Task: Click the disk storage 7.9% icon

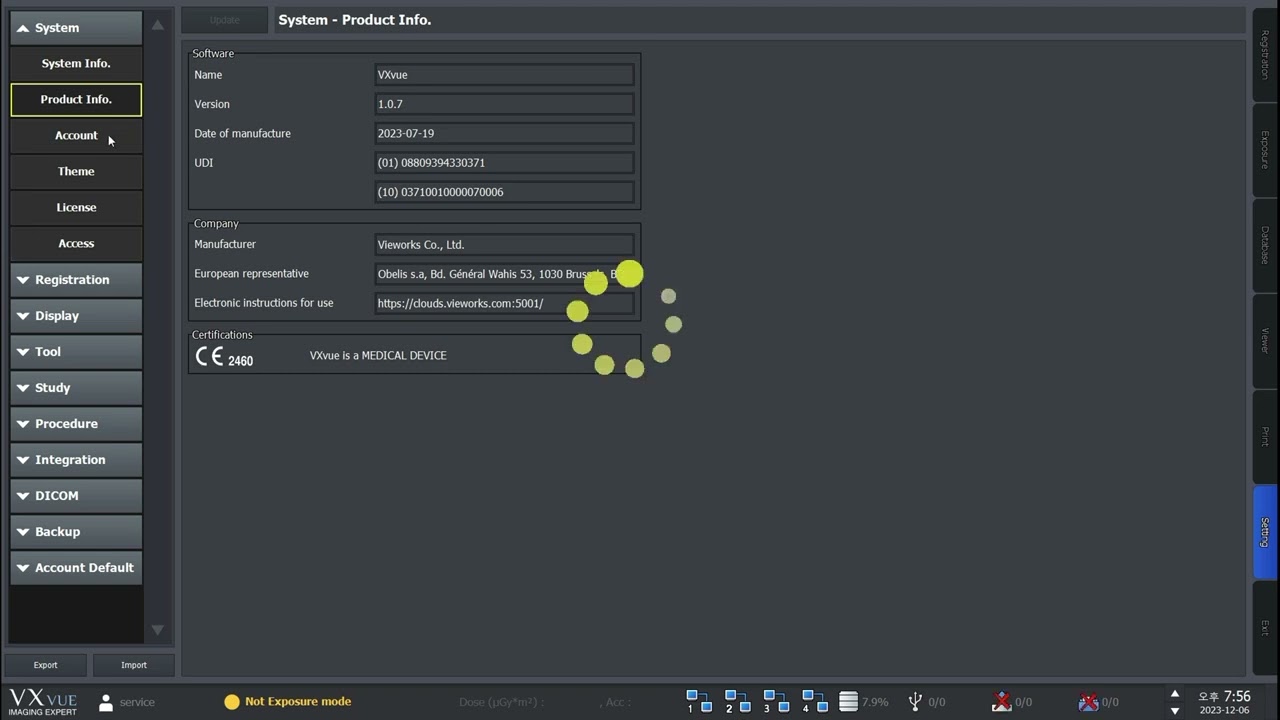Action: coord(848,701)
